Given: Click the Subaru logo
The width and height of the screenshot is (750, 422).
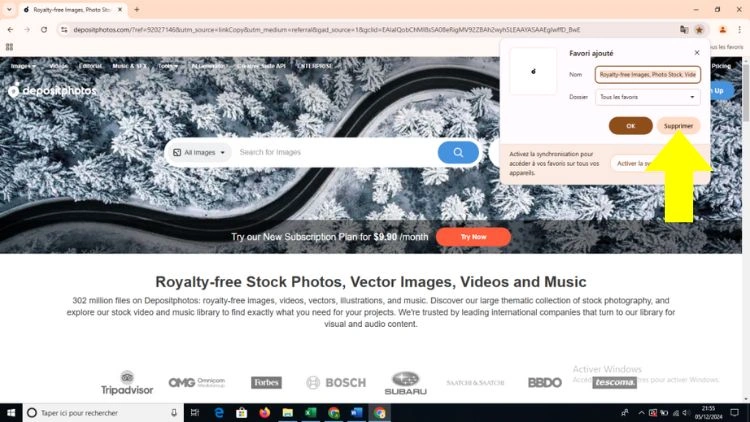Looking at the screenshot, I should [405, 383].
